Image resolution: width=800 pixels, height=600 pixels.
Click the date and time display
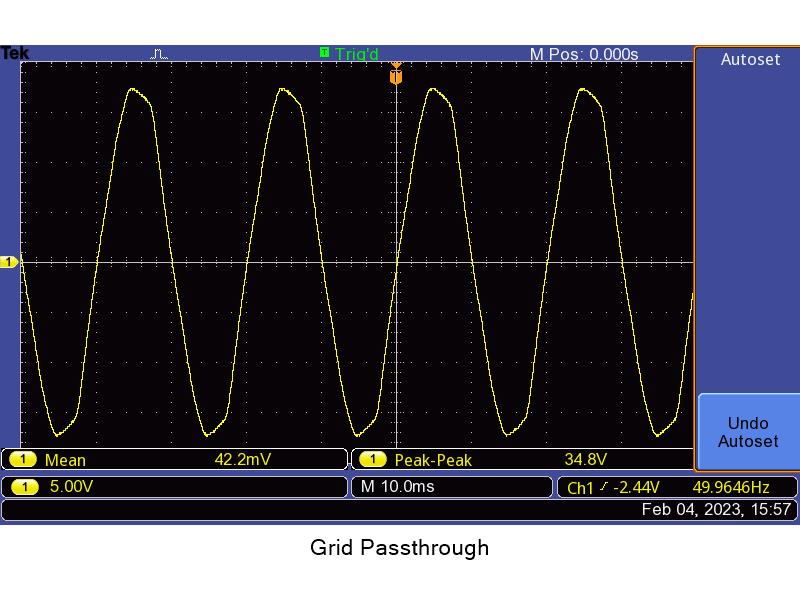pos(716,509)
